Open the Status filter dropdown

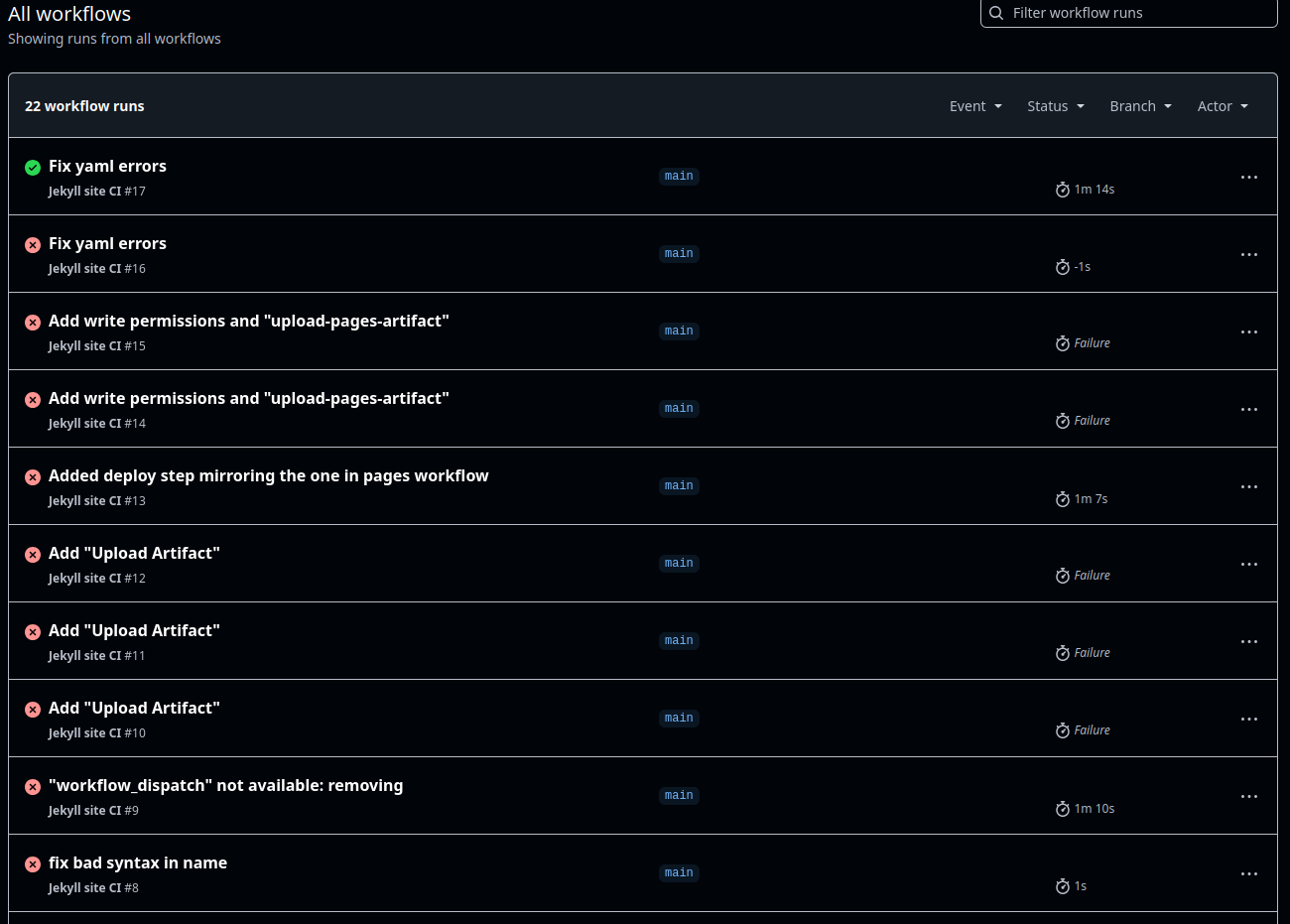[x=1055, y=105]
